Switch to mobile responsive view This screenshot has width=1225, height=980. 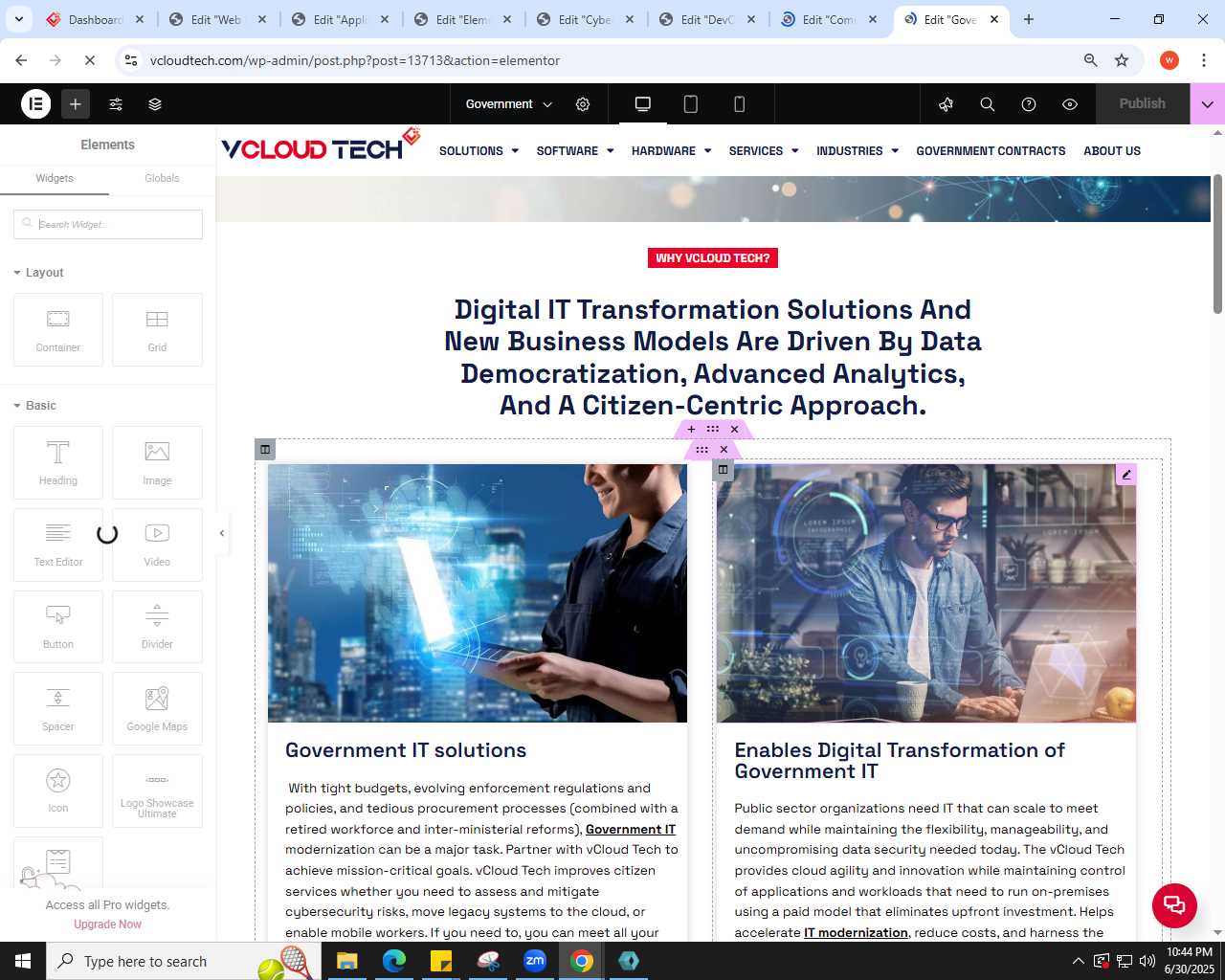tap(739, 104)
